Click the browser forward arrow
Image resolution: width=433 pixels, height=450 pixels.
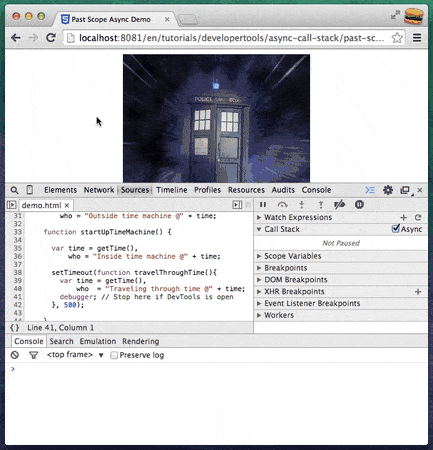pos(33,38)
